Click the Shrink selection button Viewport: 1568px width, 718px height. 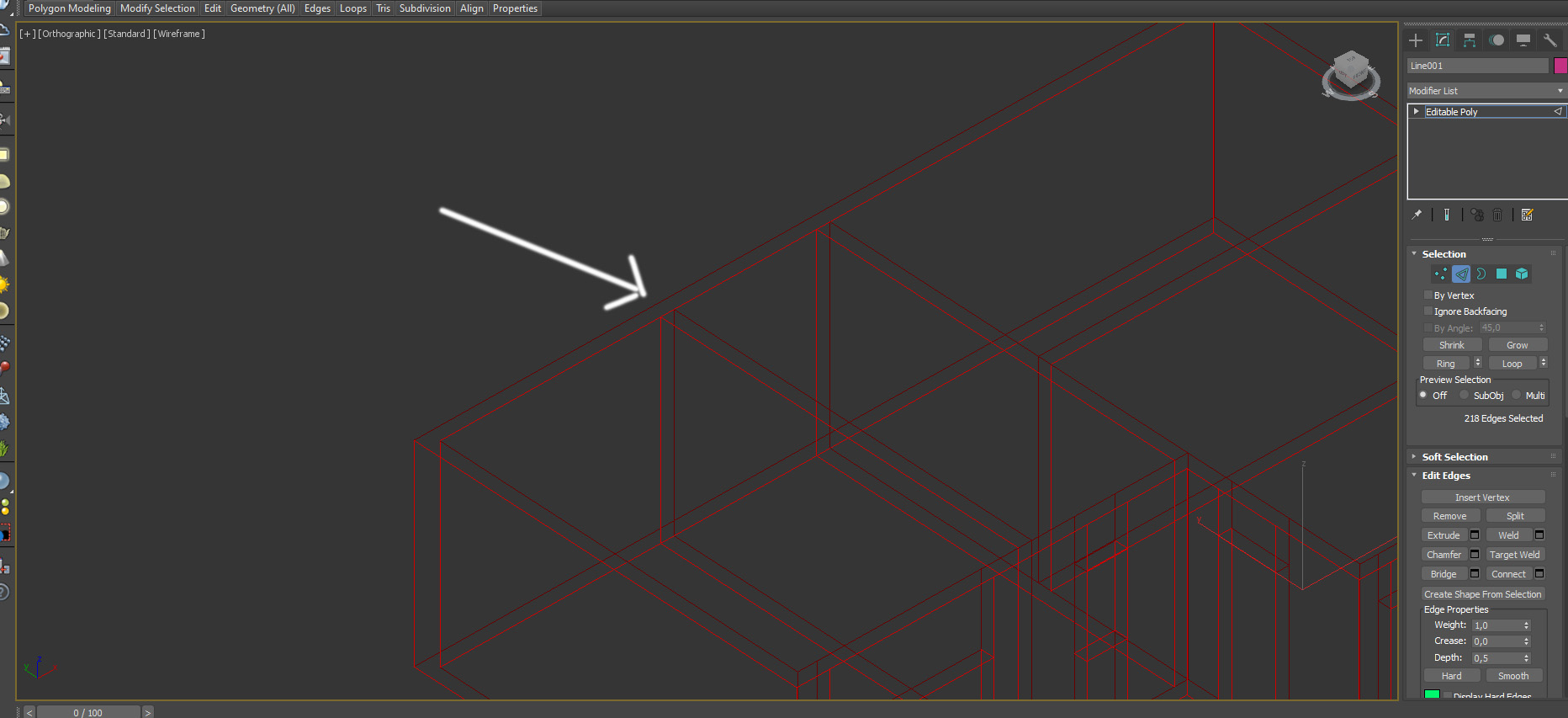[x=1452, y=345]
